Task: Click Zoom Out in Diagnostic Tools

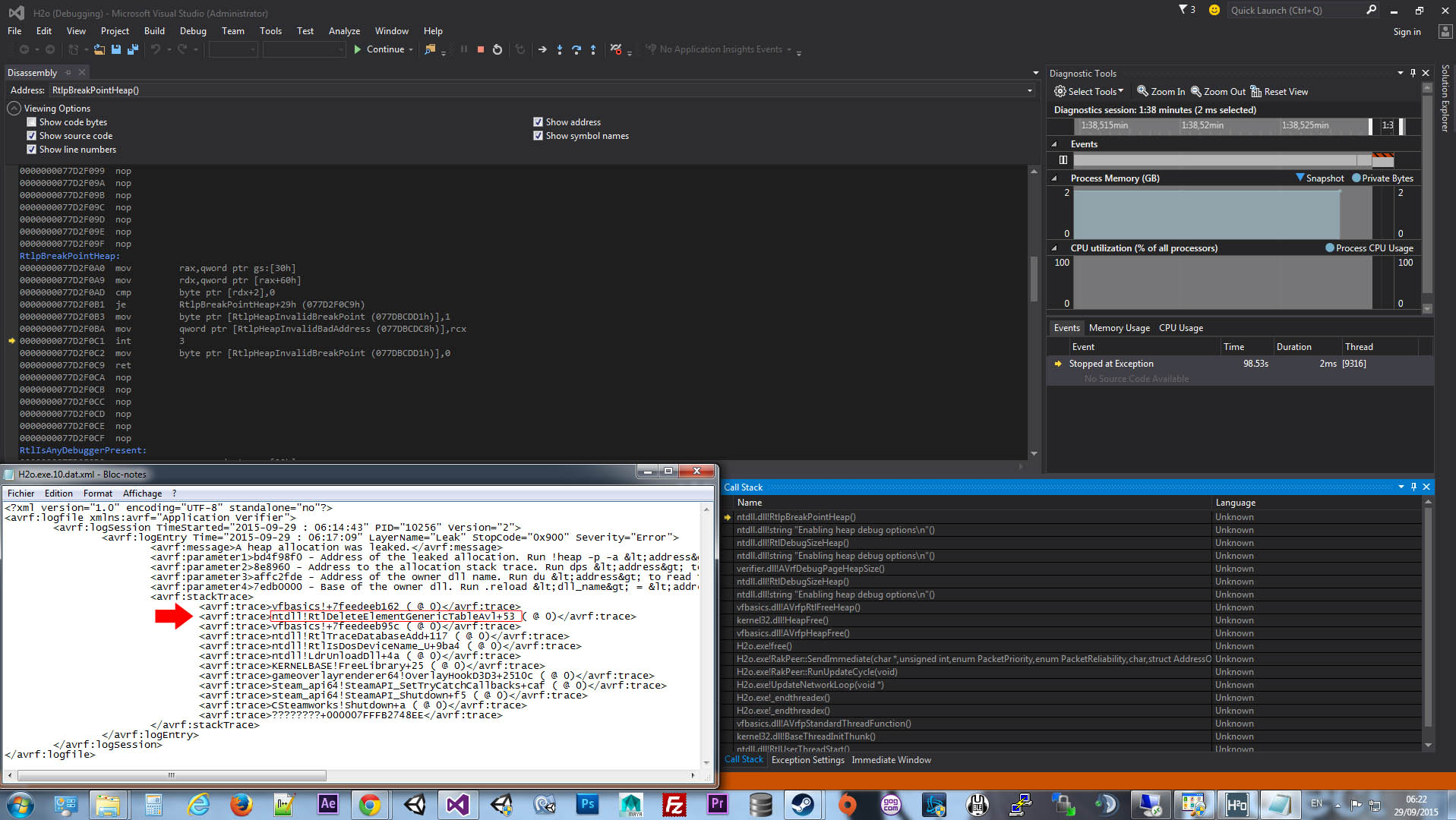Action: point(1218,92)
